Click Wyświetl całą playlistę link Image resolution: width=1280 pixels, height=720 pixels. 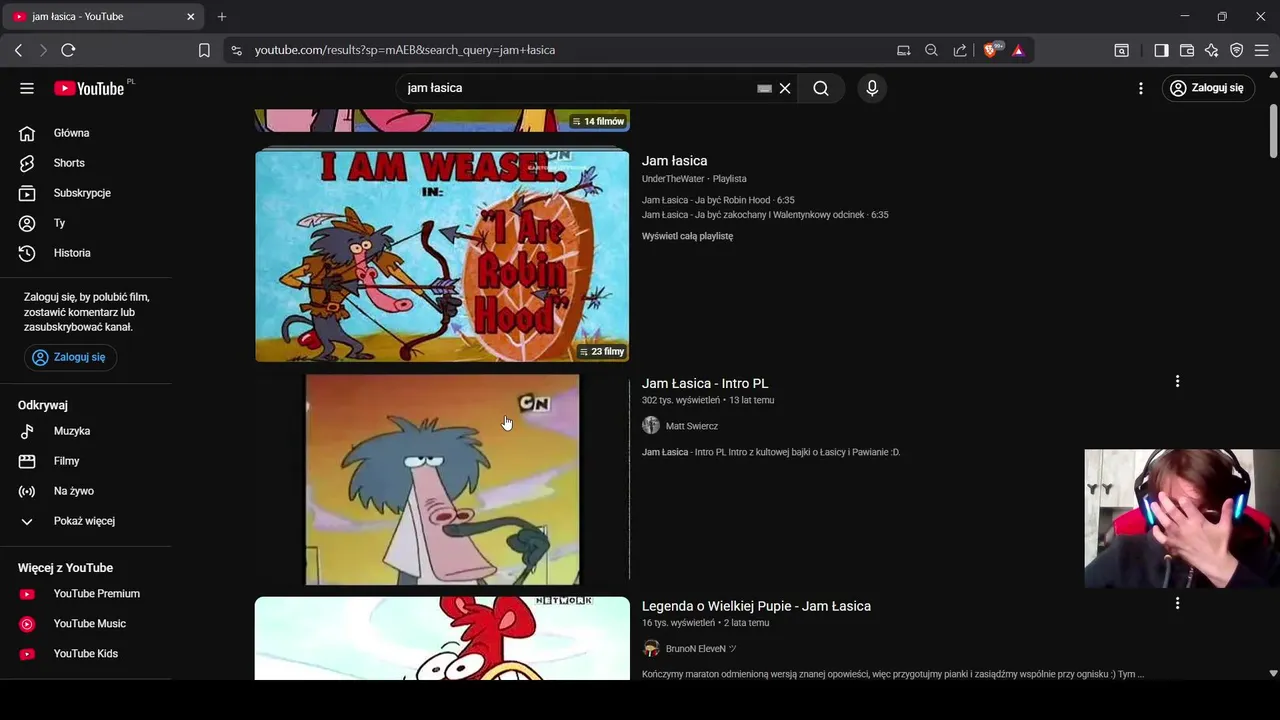[687, 236]
